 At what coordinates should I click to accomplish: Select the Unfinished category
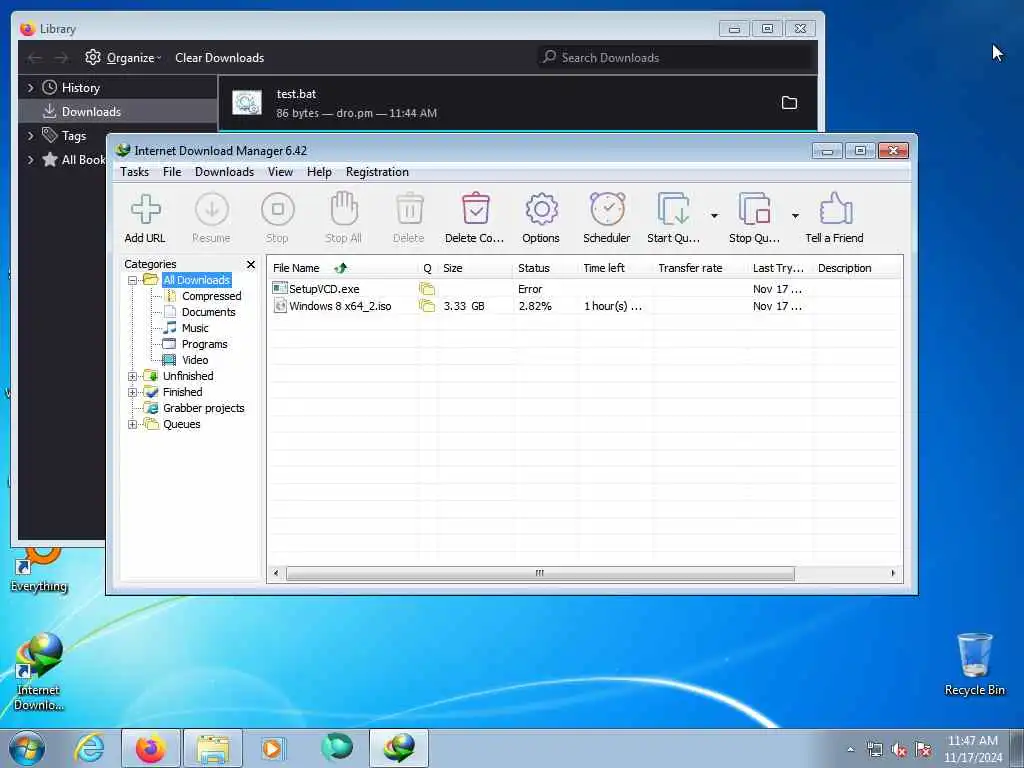[x=188, y=376]
